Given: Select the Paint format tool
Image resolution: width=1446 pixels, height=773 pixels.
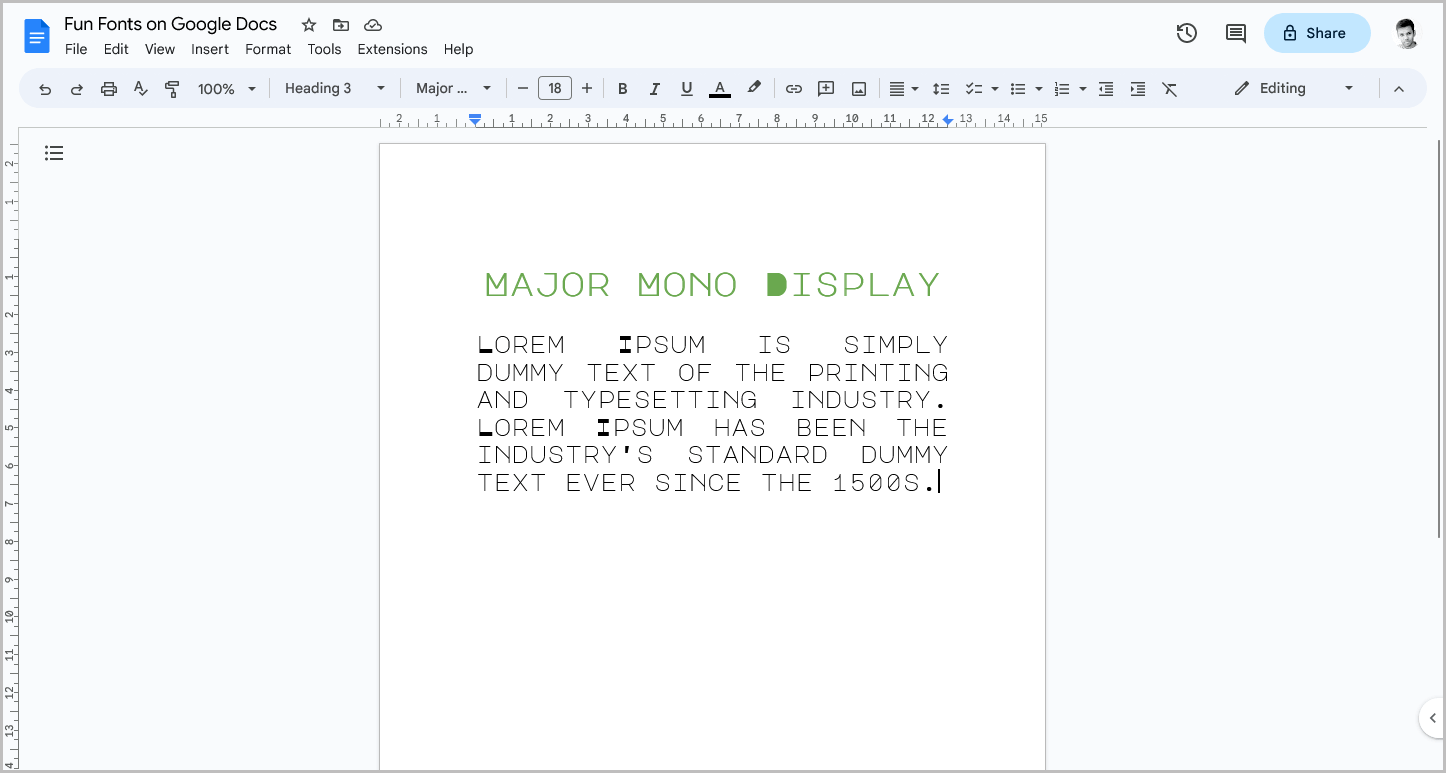Looking at the screenshot, I should (x=172, y=88).
